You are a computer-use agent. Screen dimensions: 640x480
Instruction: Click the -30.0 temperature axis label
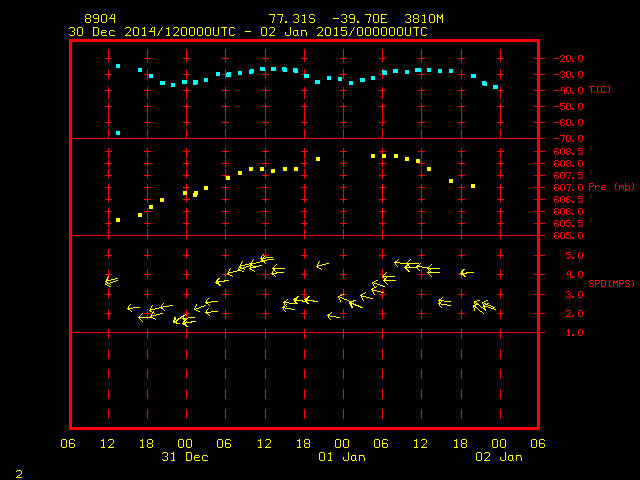(x=569, y=75)
